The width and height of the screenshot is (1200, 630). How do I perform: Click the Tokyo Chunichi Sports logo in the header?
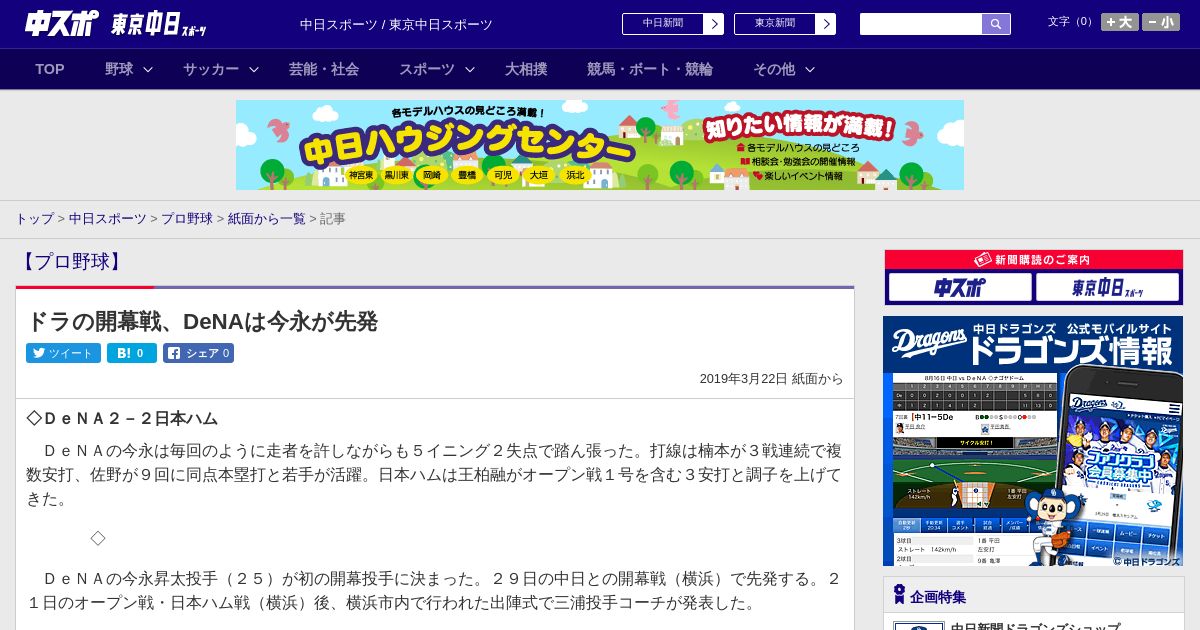tap(159, 24)
